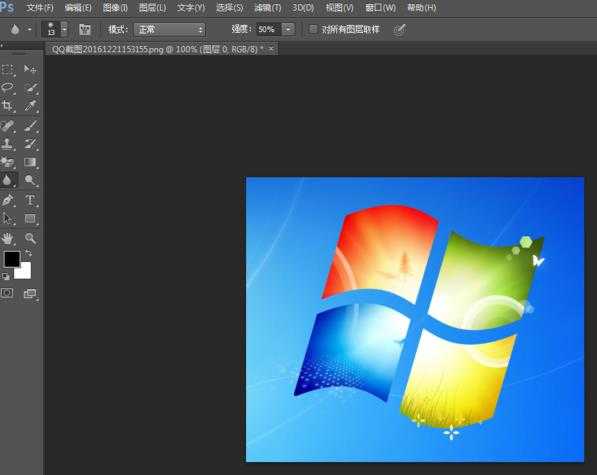Select the History Brush tool

pos(30,143)
